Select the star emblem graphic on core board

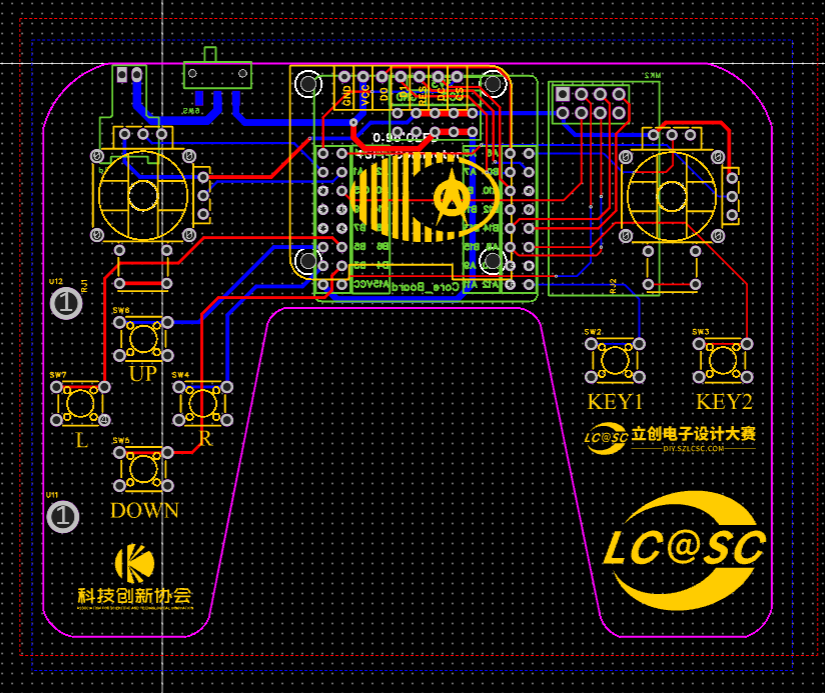point(451,196)
